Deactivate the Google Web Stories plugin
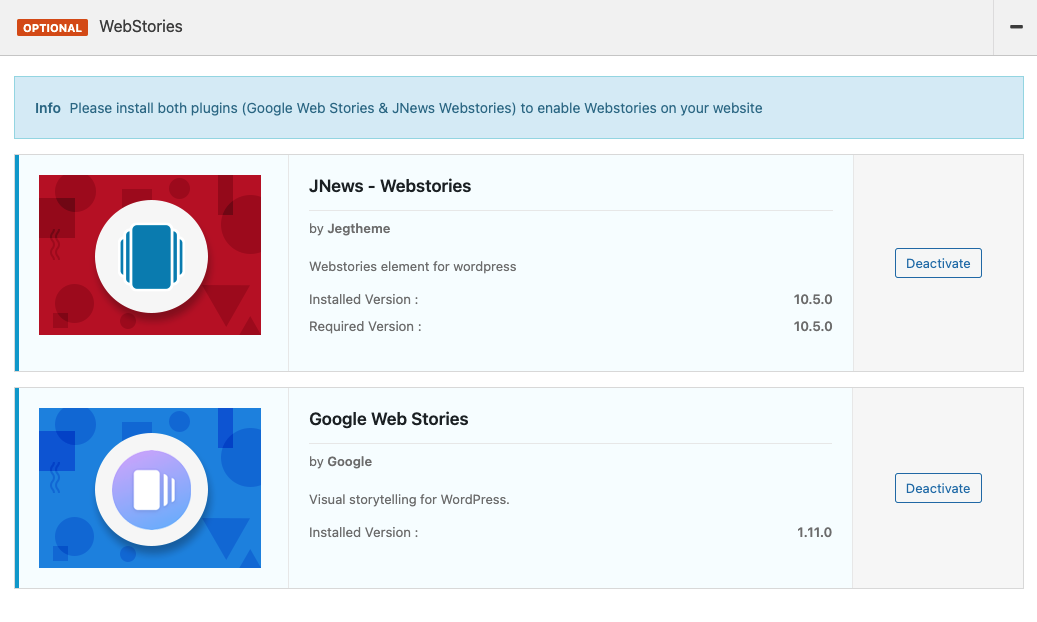The width and height of the screenshot is (1037, 622). tap(937, 489)
